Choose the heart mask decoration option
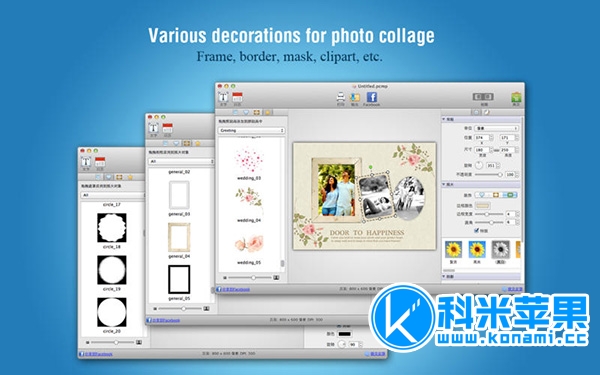600x375 pixels. point(482,195)
